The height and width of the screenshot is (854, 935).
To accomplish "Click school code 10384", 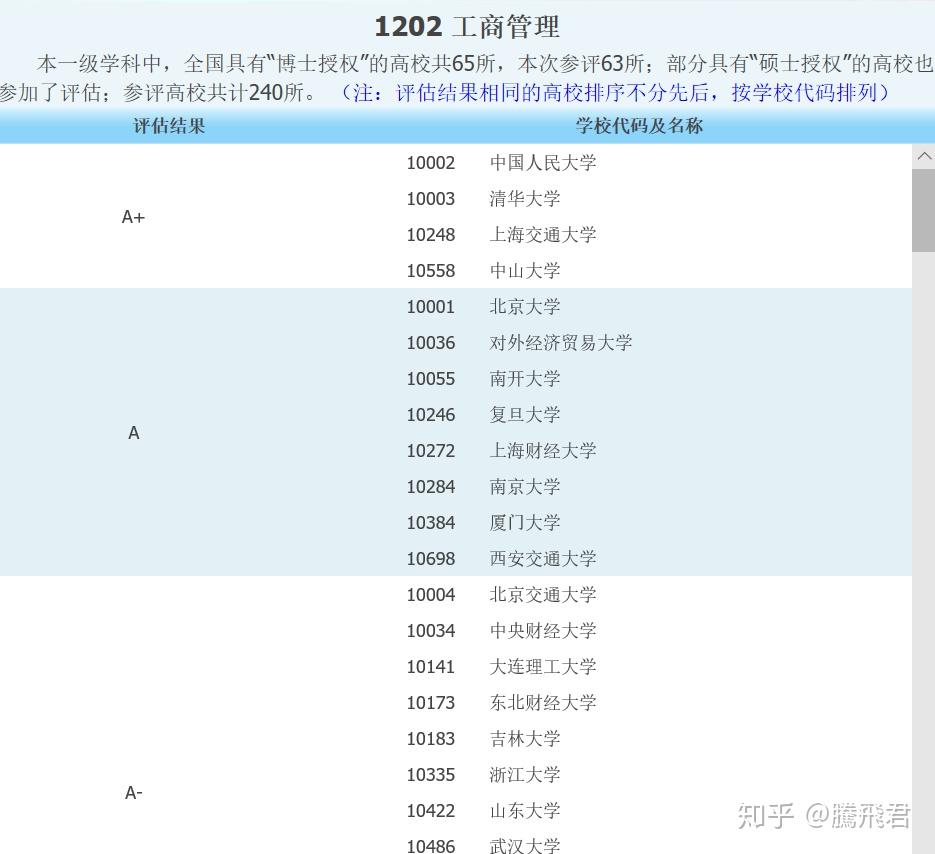I will pos(431,522).
